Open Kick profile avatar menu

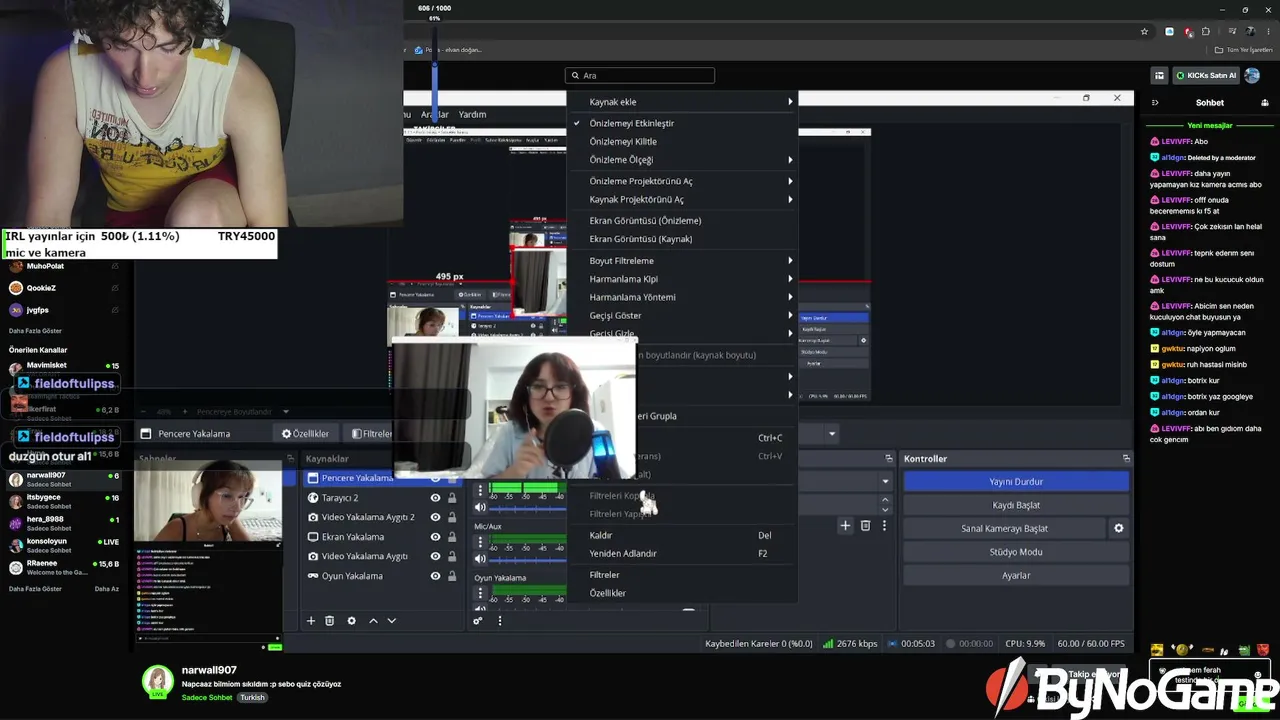[x=1252, y=75]
